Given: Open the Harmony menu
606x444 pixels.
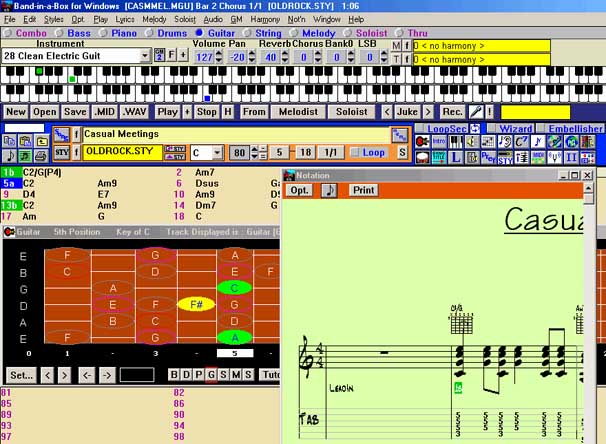Looking at the screenshot, I should [x=265, y=19].
